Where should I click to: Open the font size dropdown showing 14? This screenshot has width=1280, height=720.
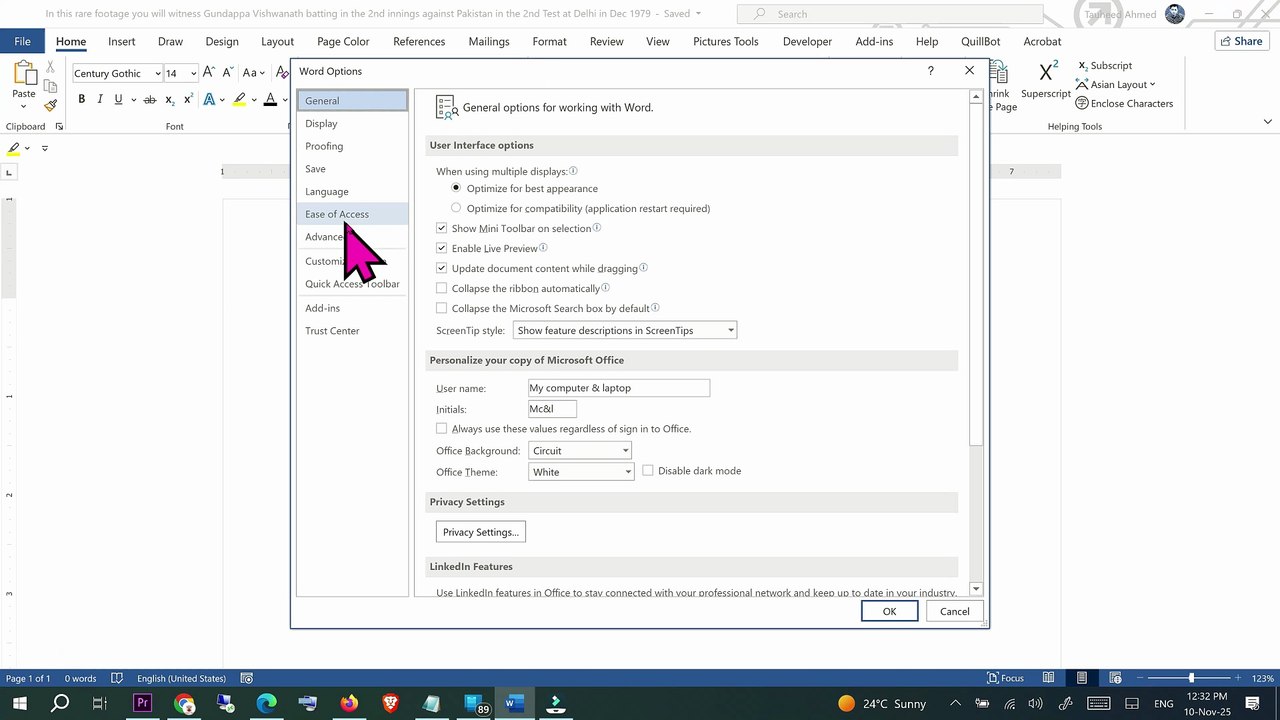coord(193,73)
